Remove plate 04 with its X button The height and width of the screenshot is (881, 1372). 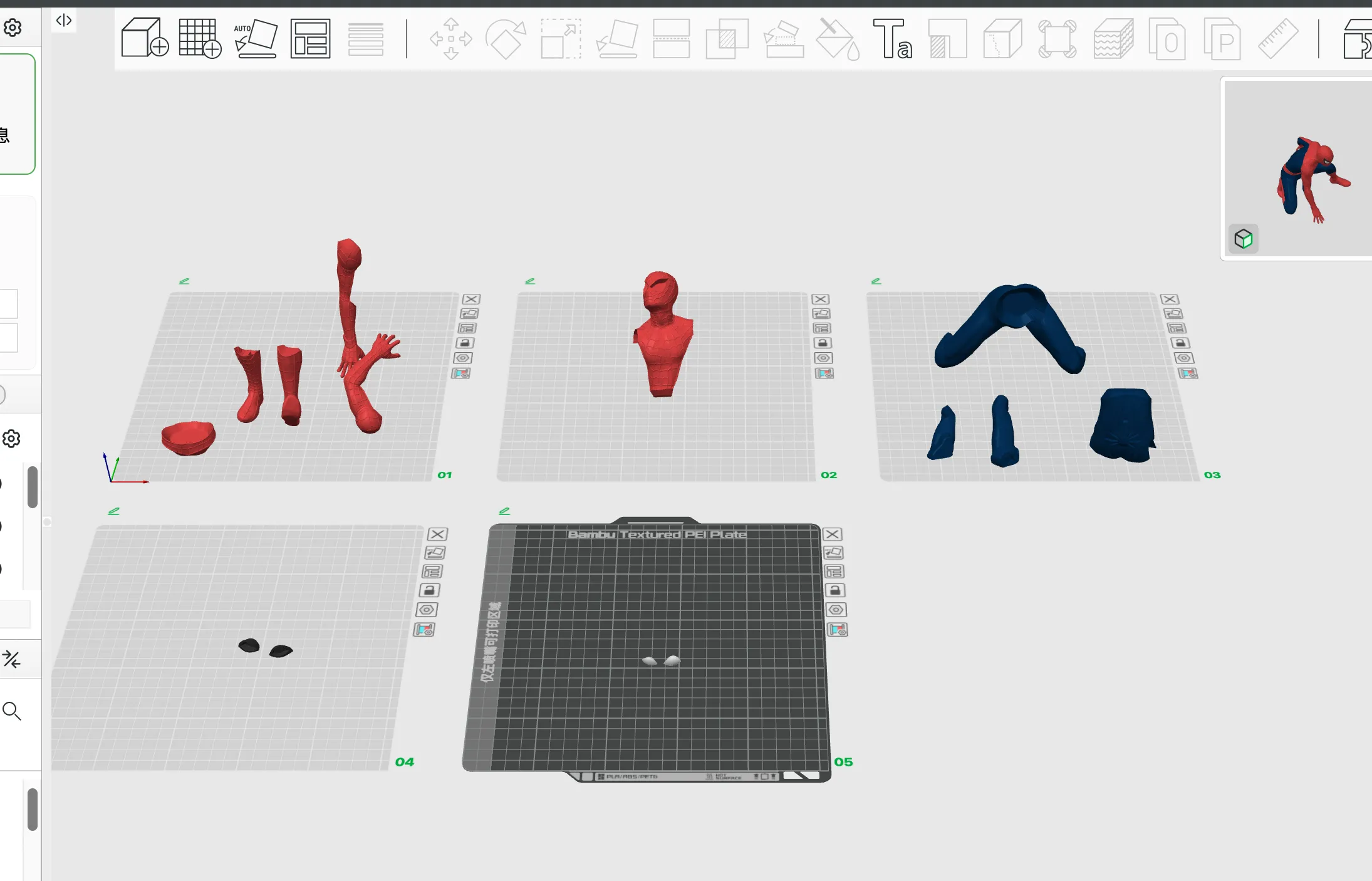[x=437, y=534]
